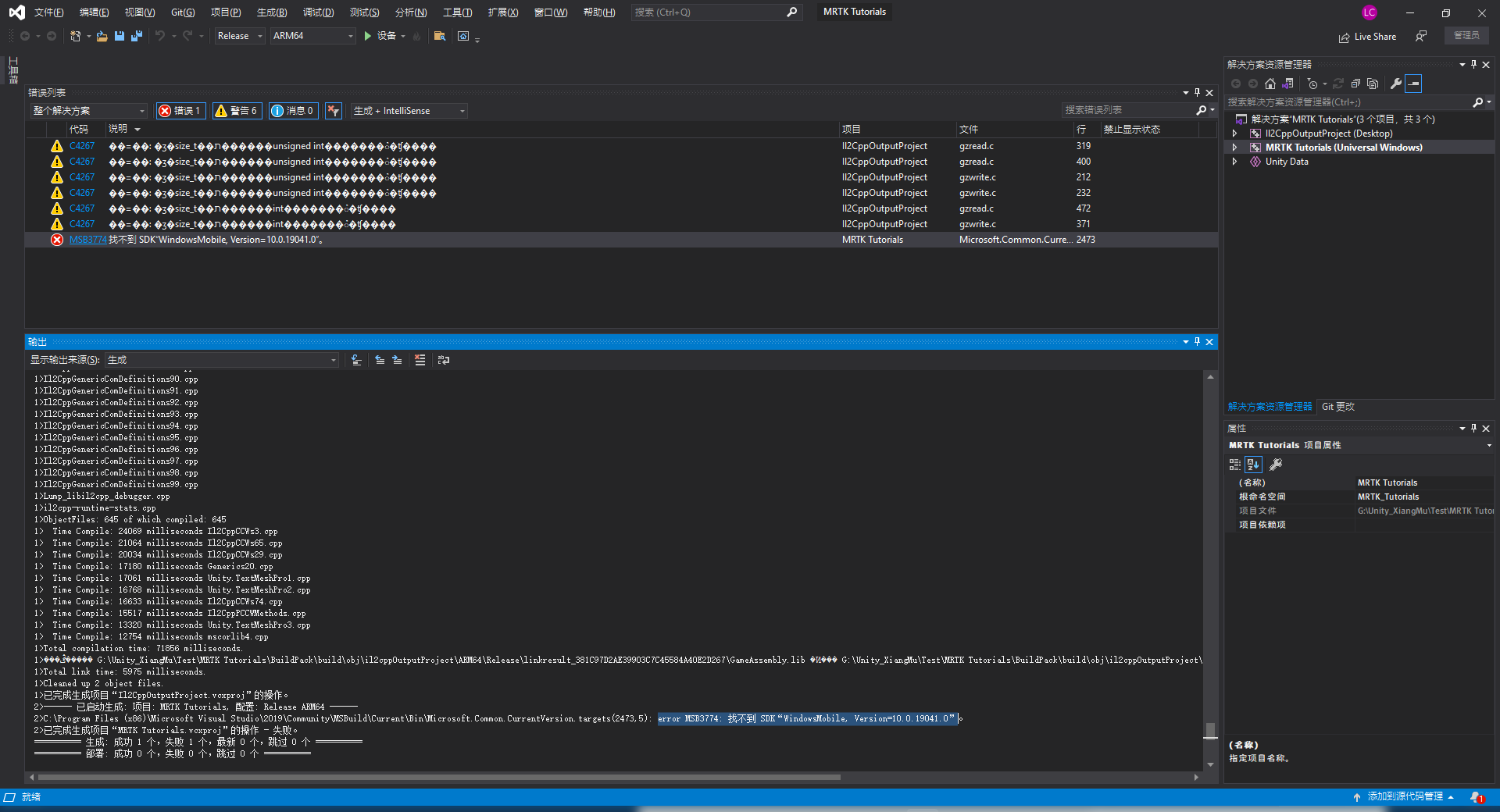Collapse all icon in Solution Explorer
The height and width of the screenshot is (812, 1500).
coord(1355,84)
